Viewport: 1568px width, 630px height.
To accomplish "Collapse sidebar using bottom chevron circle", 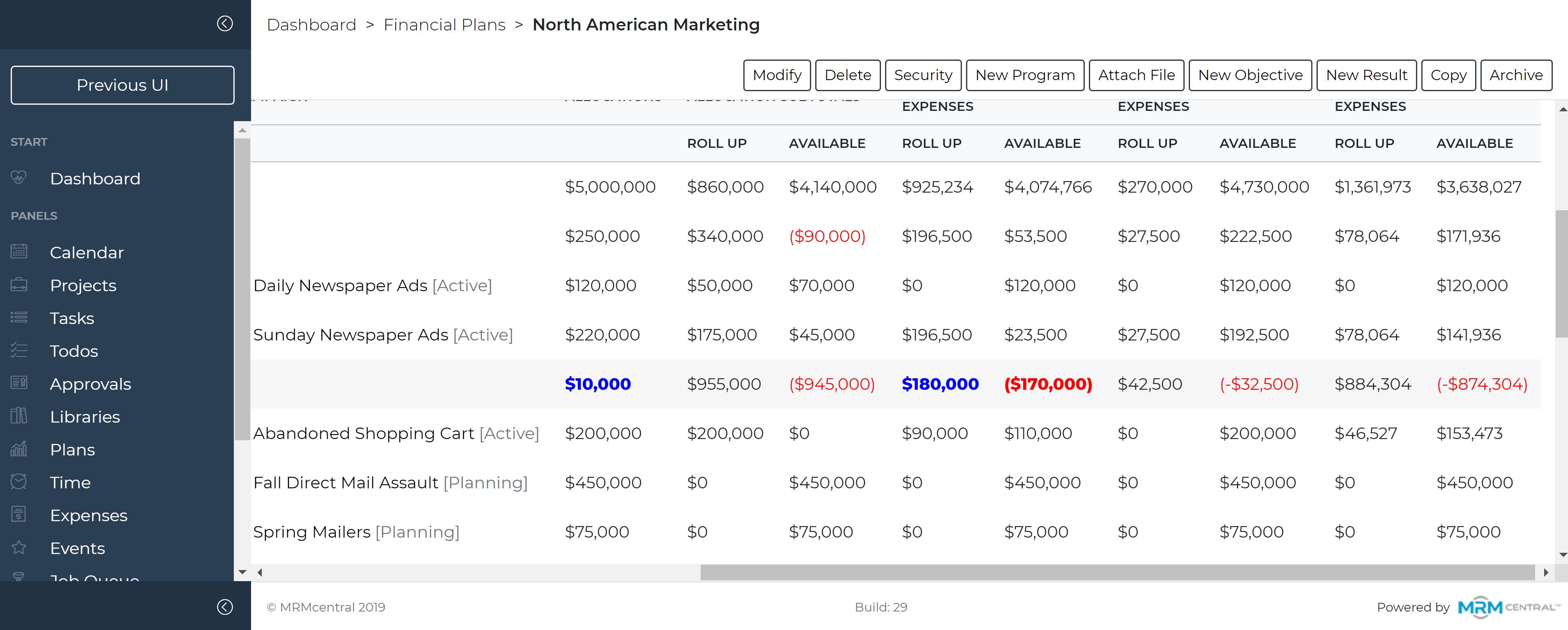I will pyautogui.click(x=225, y=607).
